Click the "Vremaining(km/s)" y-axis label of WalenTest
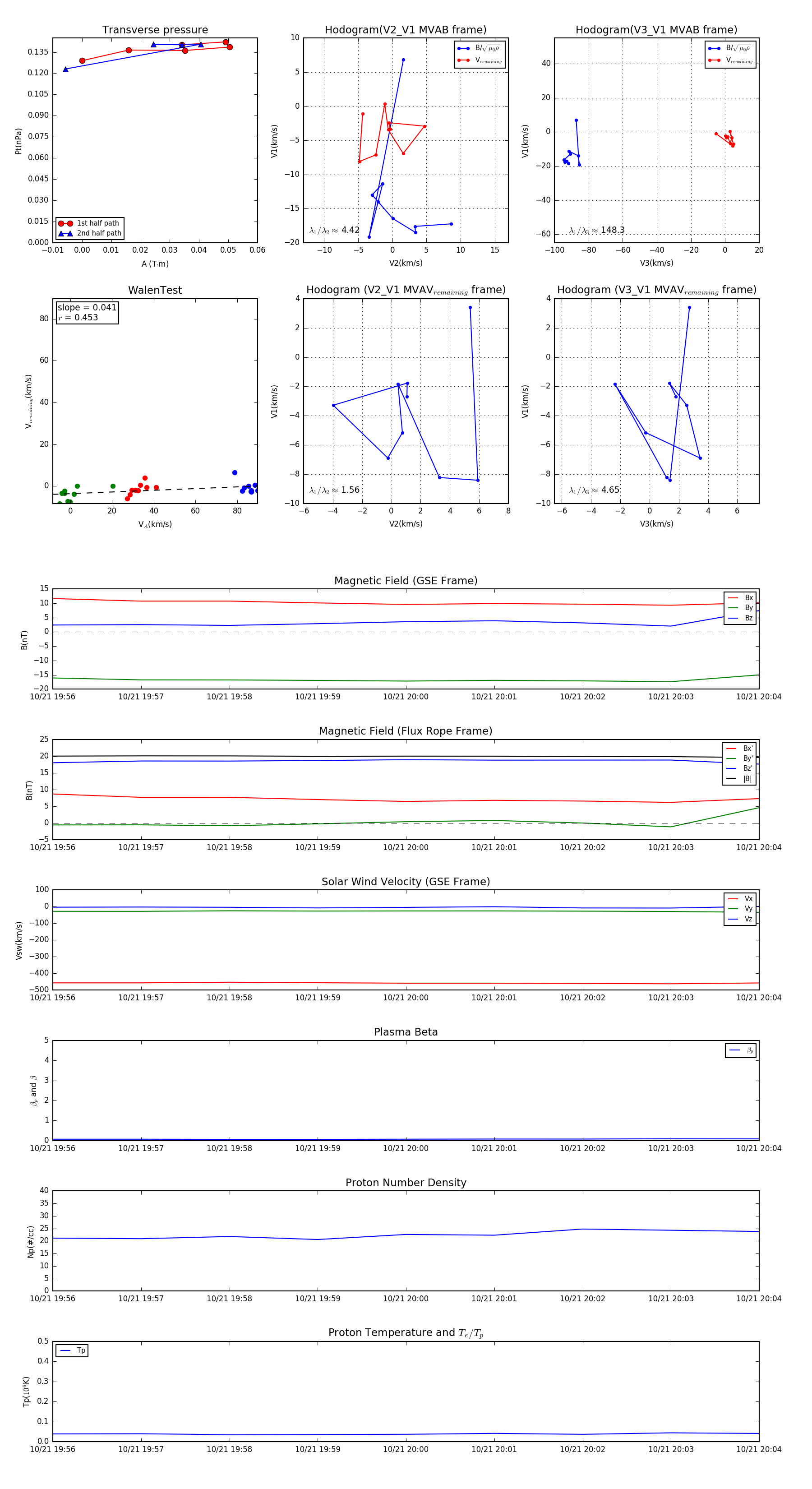This screenshot has height=1489, width=812. (x=28, y=401)
